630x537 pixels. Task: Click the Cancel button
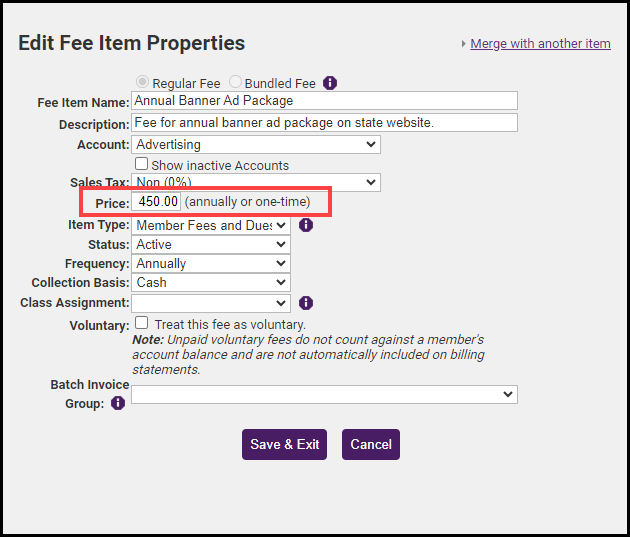pyautogui.click(x=371, y=444)
